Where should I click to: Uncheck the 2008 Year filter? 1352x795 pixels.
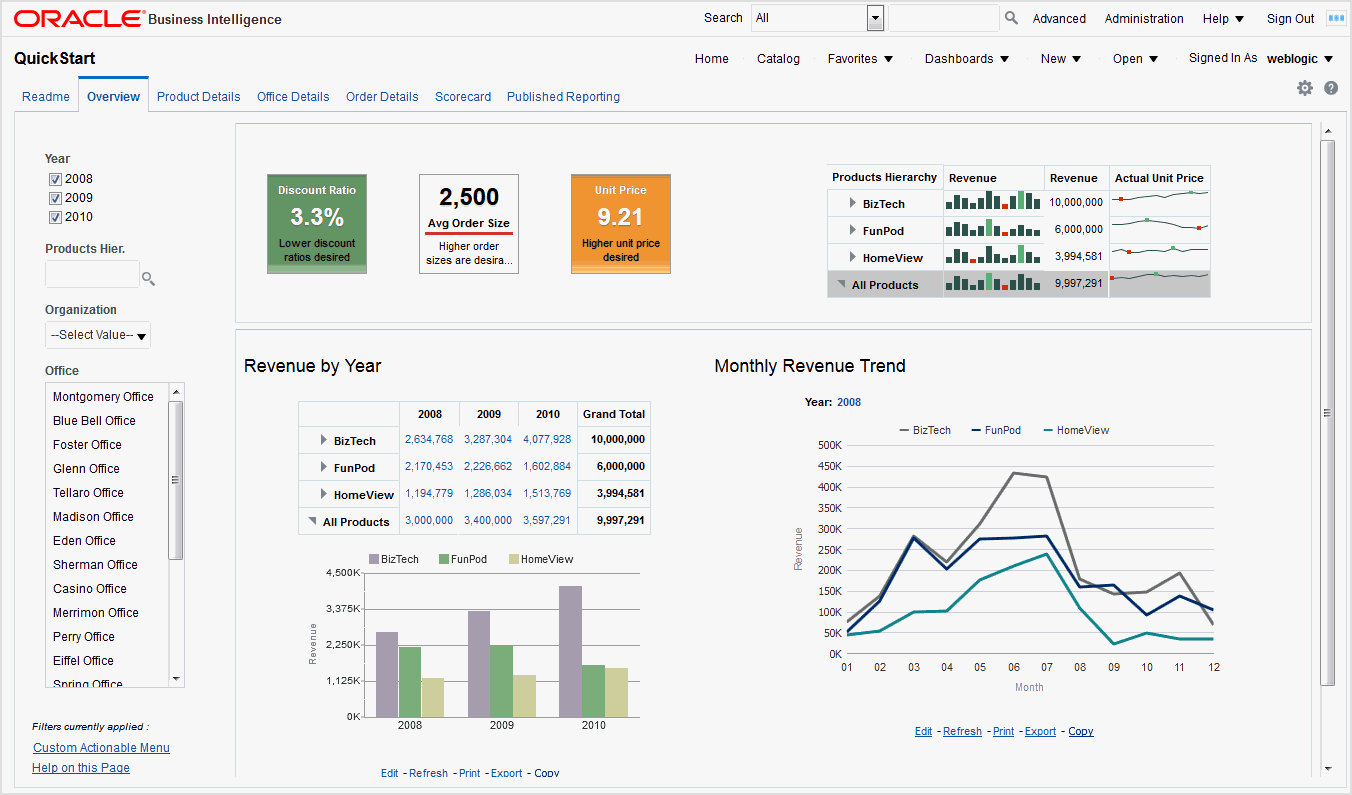tap(55, 178)
